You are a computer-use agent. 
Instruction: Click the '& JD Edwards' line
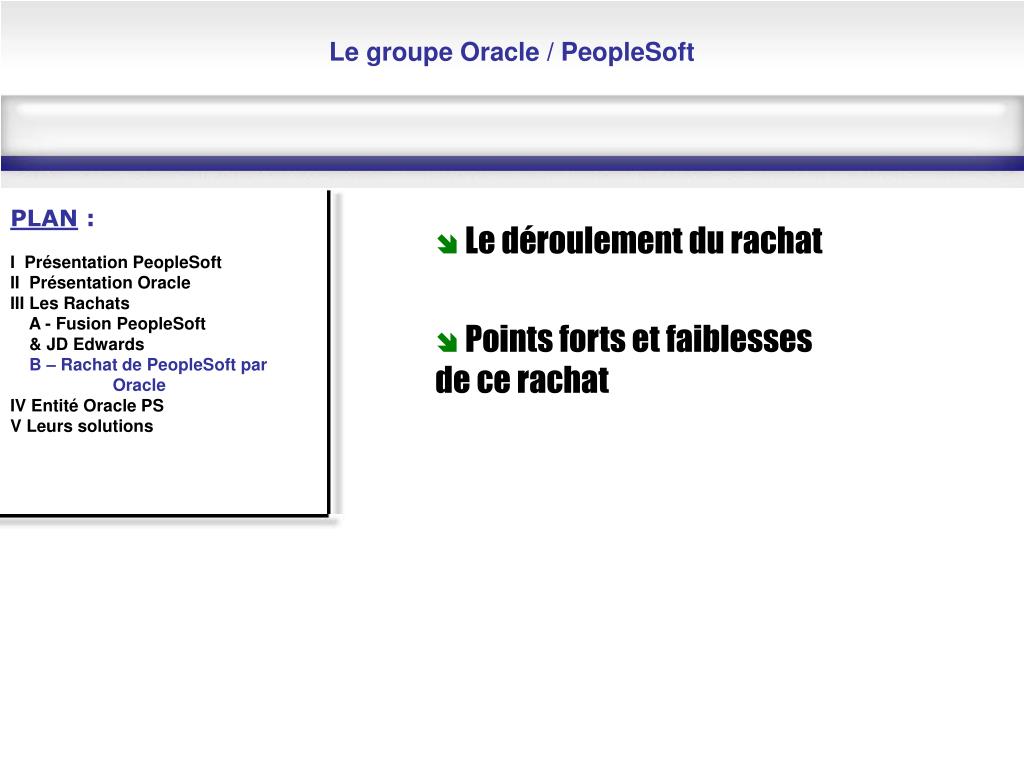click(x=87, y=344)
